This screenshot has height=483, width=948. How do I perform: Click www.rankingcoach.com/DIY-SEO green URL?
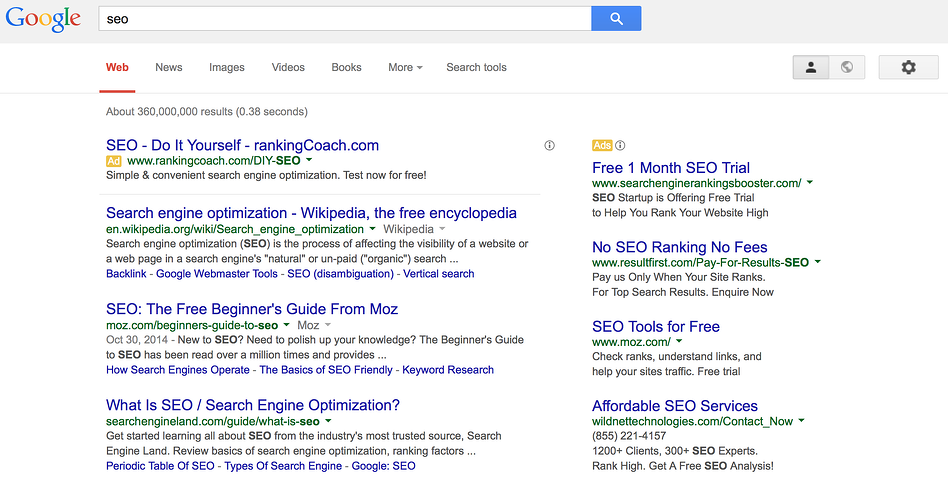coord(213,160)
